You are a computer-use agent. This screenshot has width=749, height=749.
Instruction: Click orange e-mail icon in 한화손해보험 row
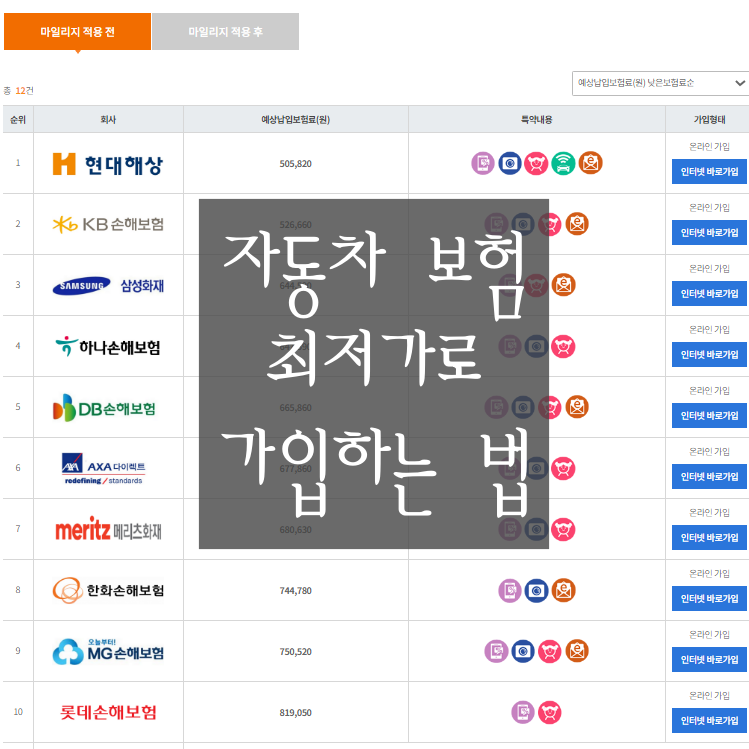click(x=564, y=590)
